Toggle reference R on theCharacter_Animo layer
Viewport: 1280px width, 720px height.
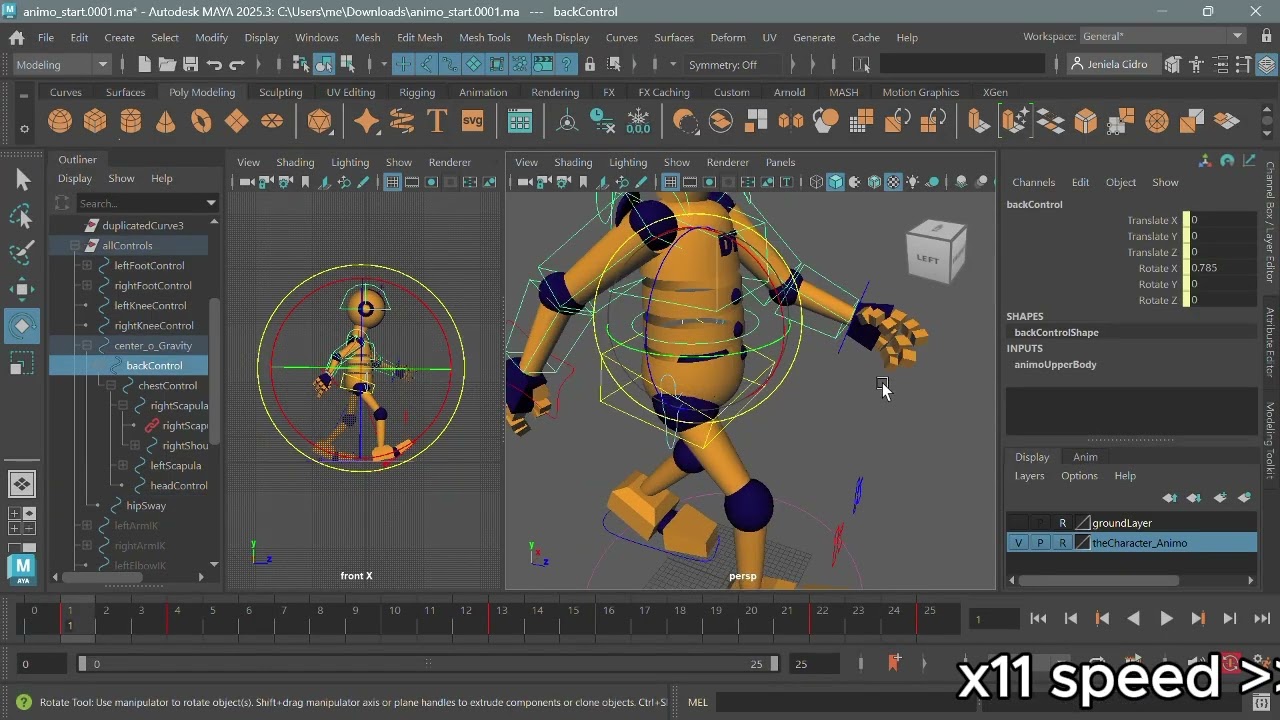[x=1063, y=543]
